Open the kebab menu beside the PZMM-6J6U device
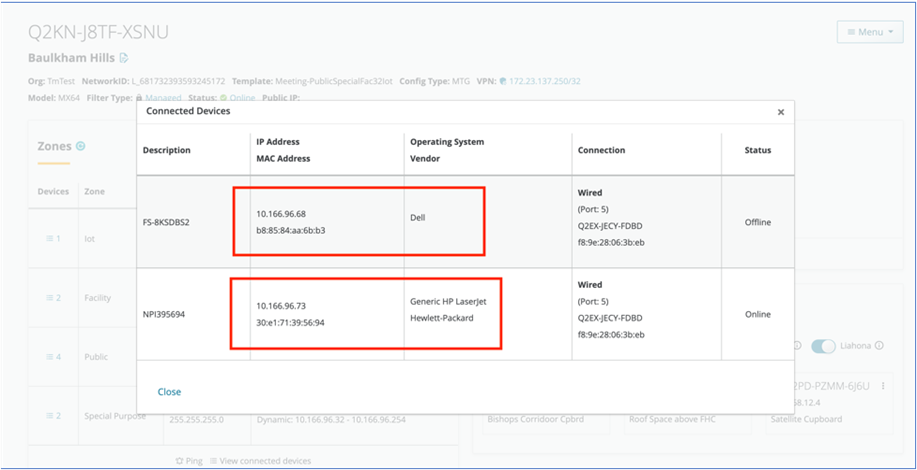This screenshot has width=917, height=470. tap(883, 386)
